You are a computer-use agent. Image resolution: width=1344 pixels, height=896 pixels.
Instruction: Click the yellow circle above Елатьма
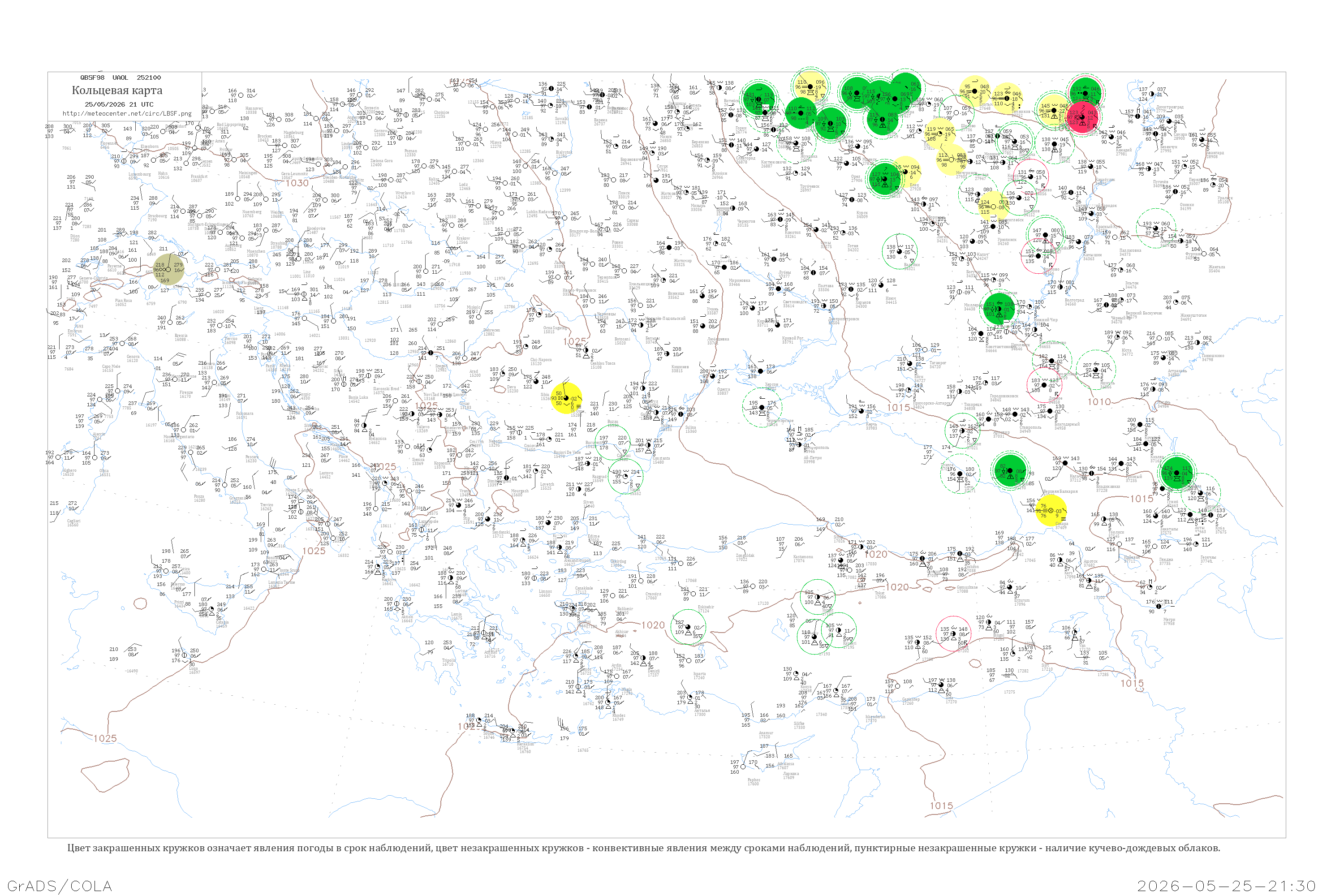975,90
